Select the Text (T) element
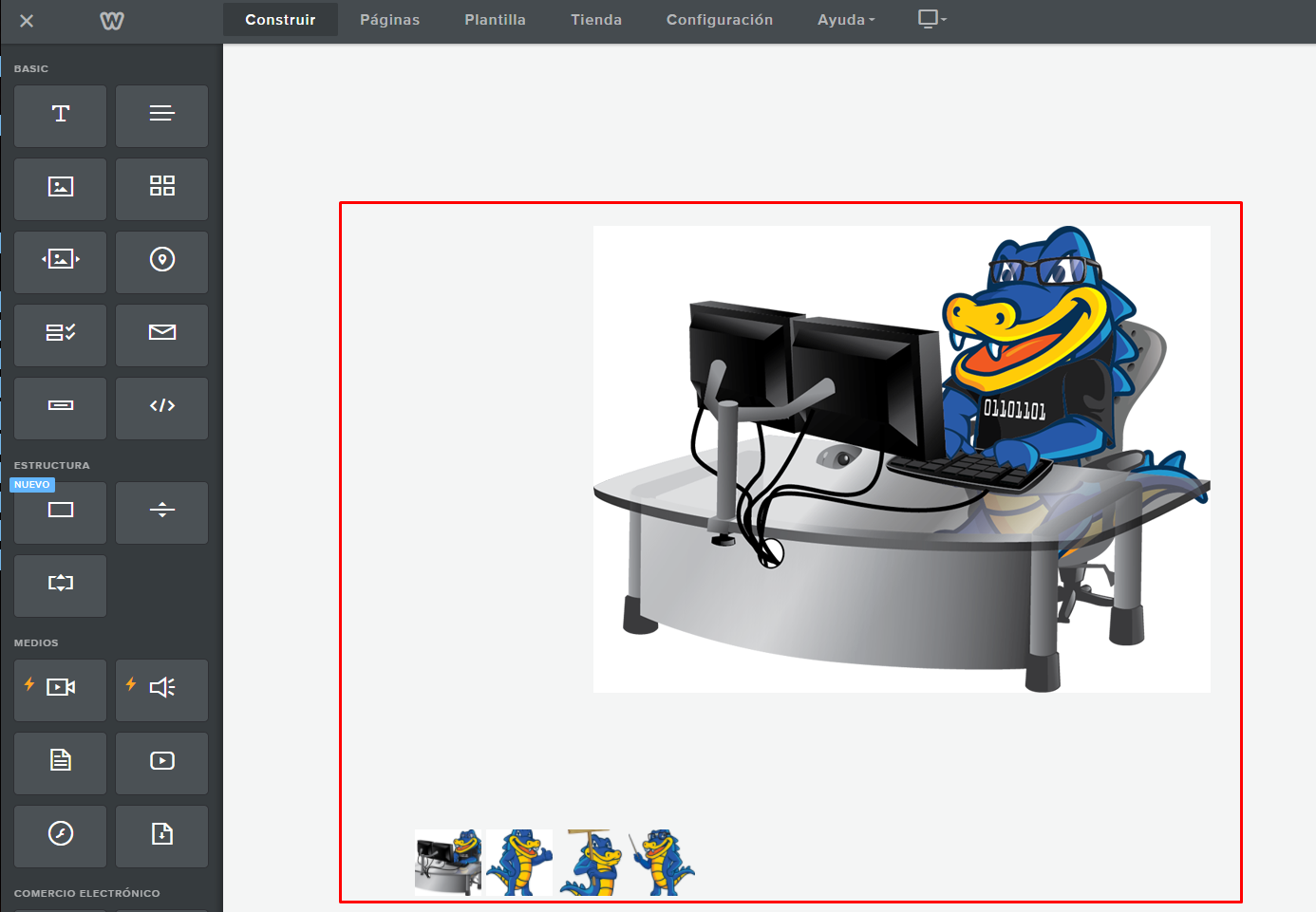 pos(61,116)
